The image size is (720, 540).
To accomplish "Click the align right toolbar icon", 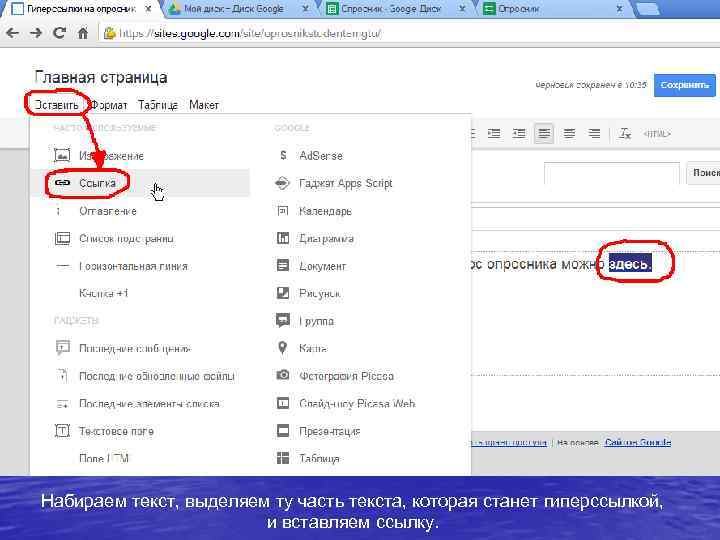I will pyautogui.click(x=594, y=134).
